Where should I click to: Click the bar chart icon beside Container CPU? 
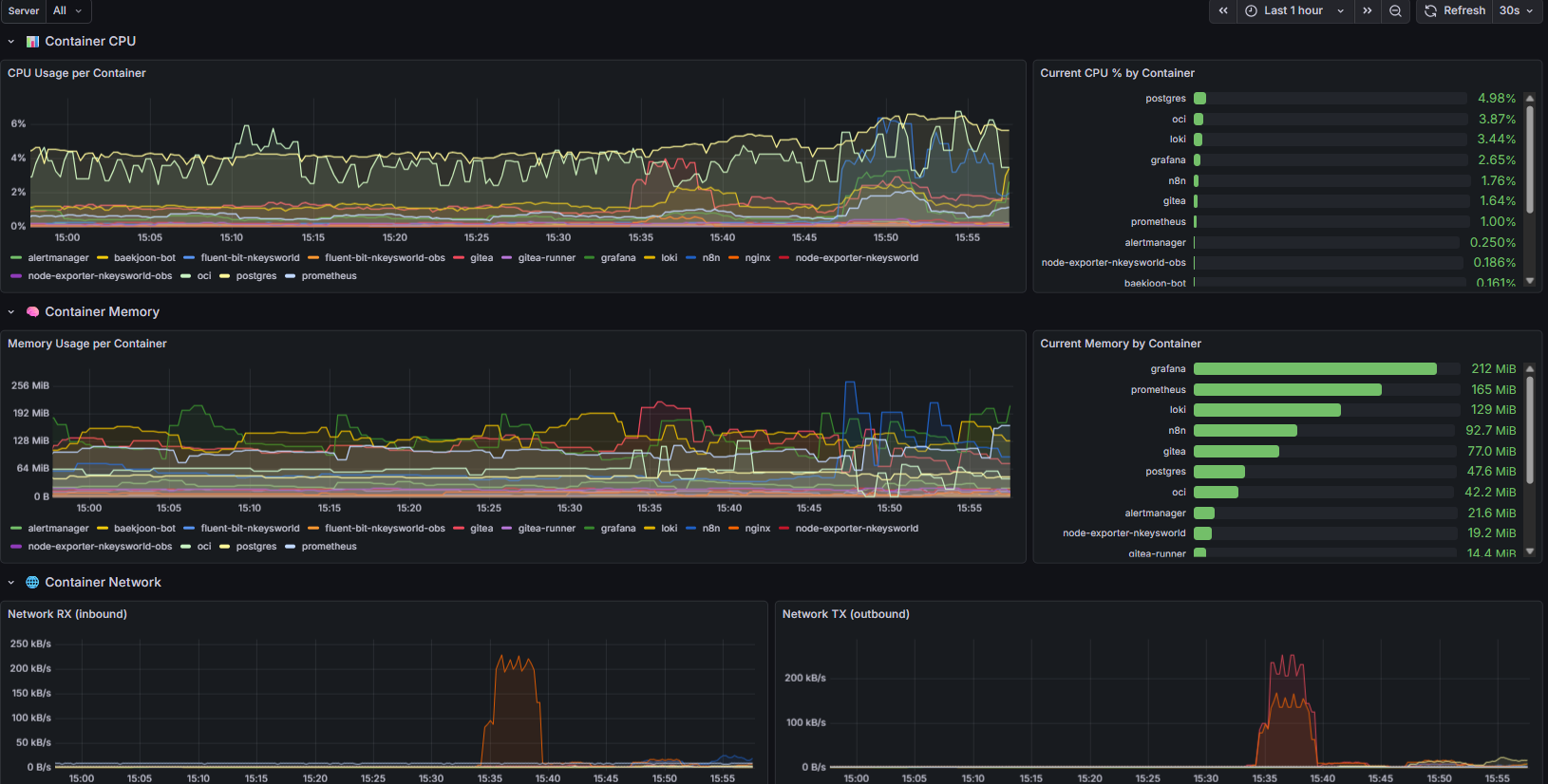32,42
